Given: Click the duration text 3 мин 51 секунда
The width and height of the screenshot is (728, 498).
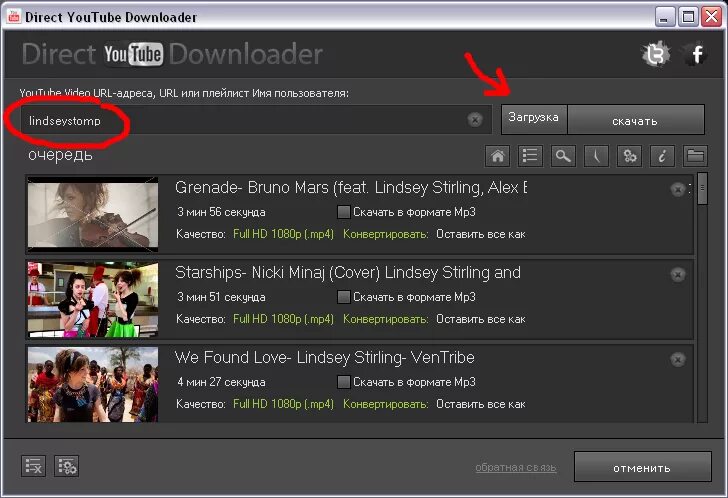Looking at the screenshot, I should click(221, 297).
